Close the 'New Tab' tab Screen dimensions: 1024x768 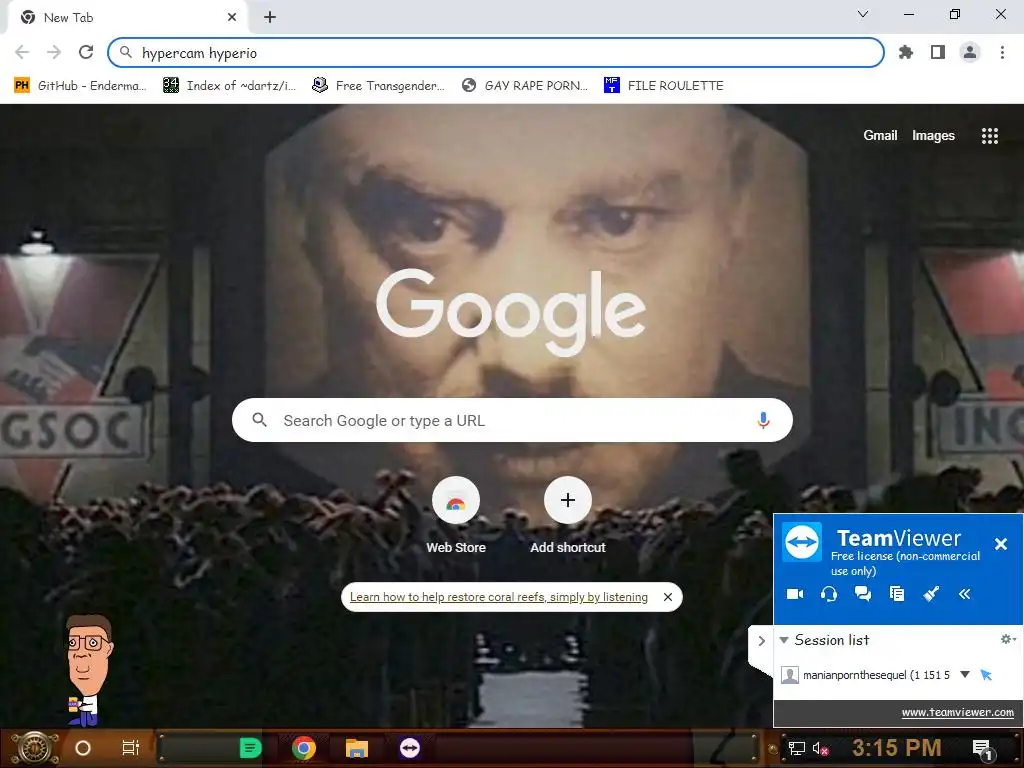pos(232,18)
